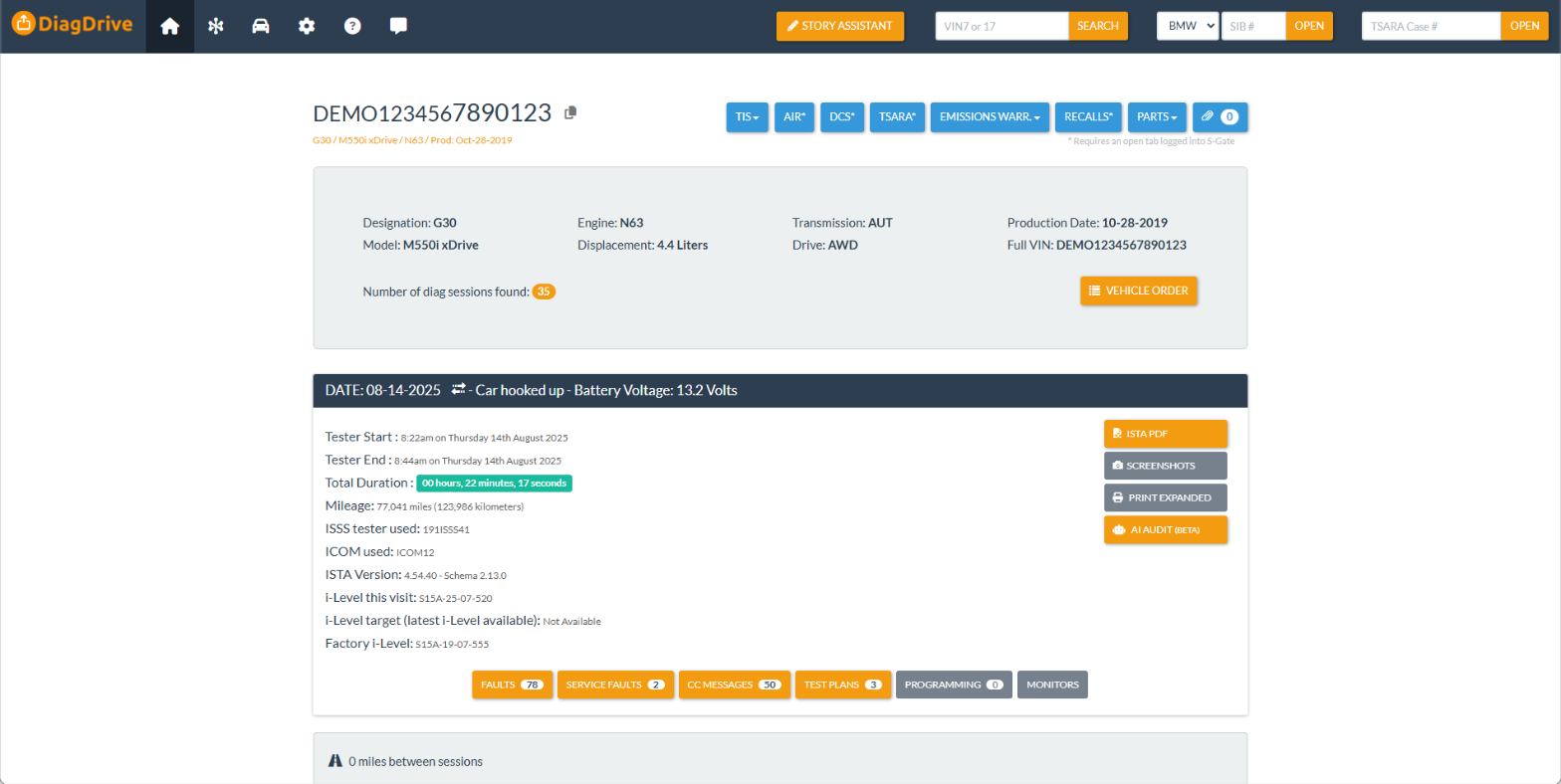
Task: Click ISTA Version 4.54.40 value
Action: point(456,575)
